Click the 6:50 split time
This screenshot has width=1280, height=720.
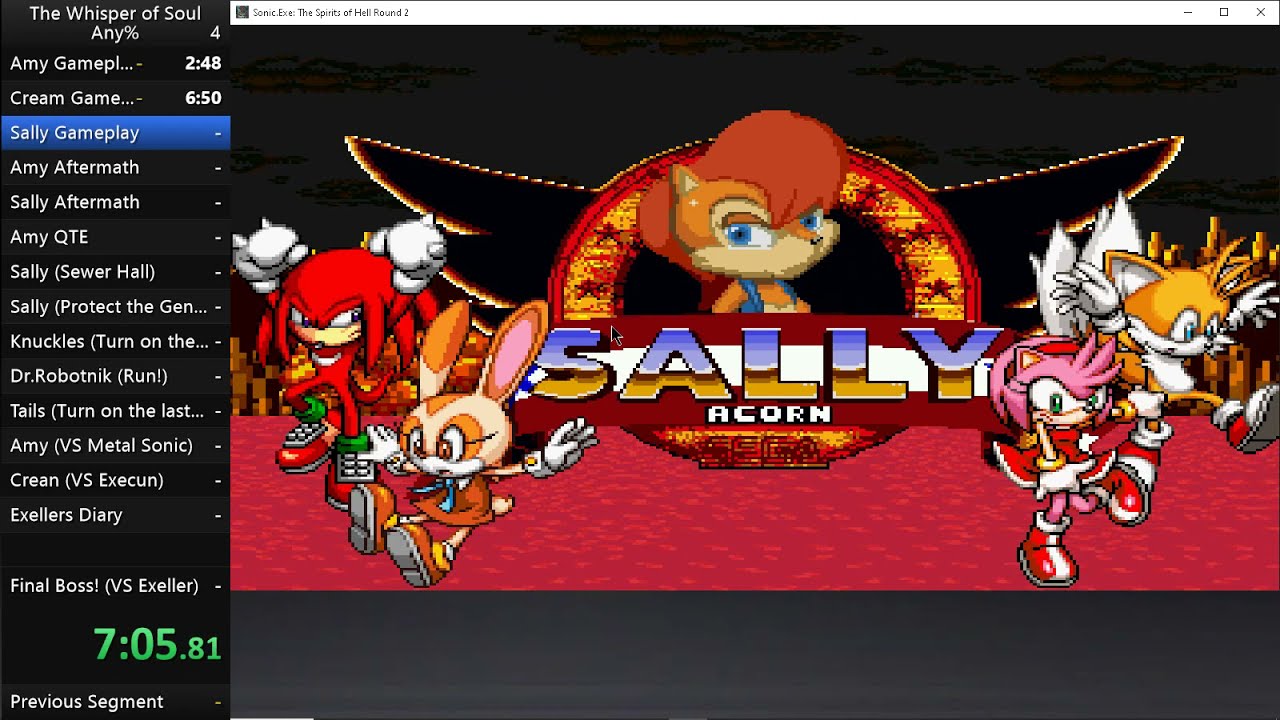[x=203, y=98]
